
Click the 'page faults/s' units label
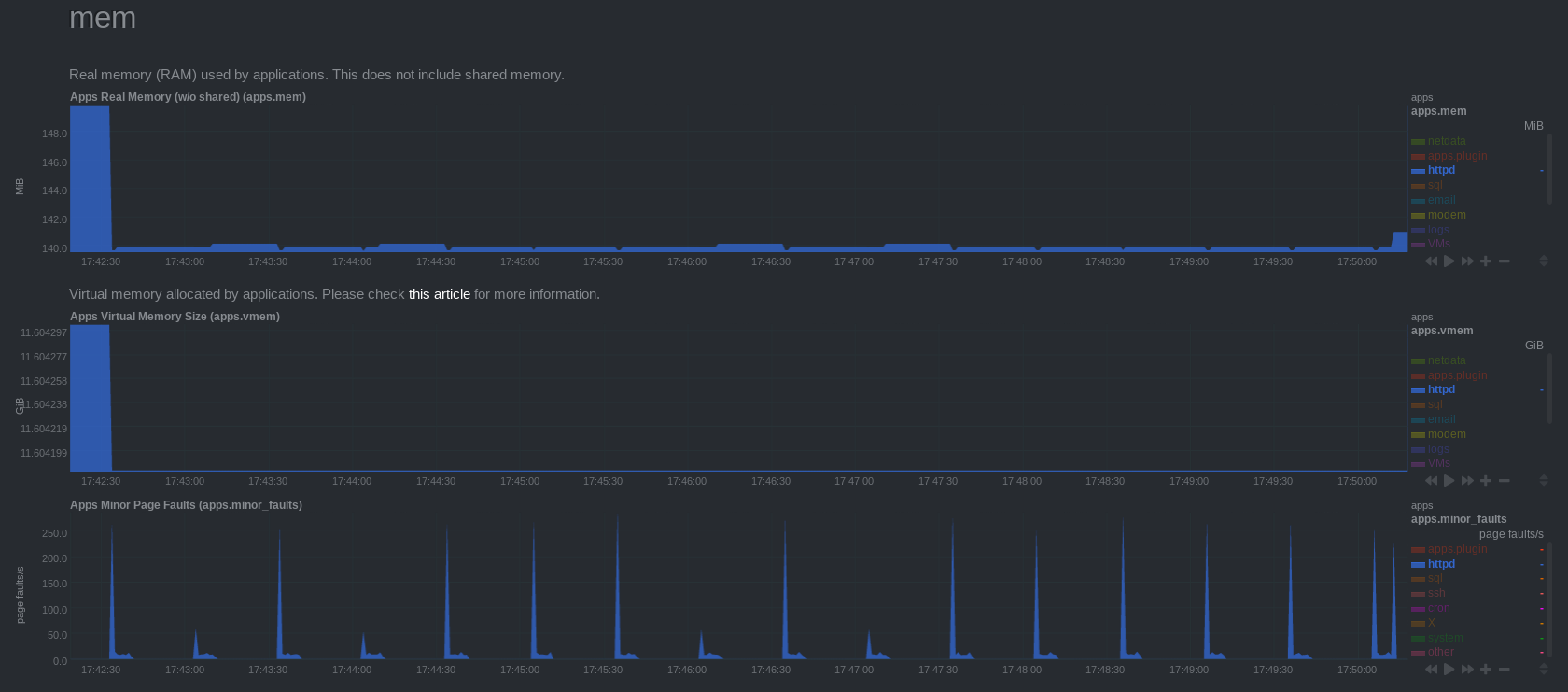pyautogui.click(x=1511, y=534)
